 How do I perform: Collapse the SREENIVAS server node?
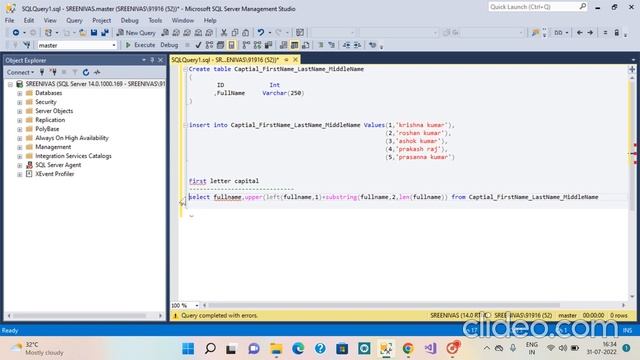10,84
